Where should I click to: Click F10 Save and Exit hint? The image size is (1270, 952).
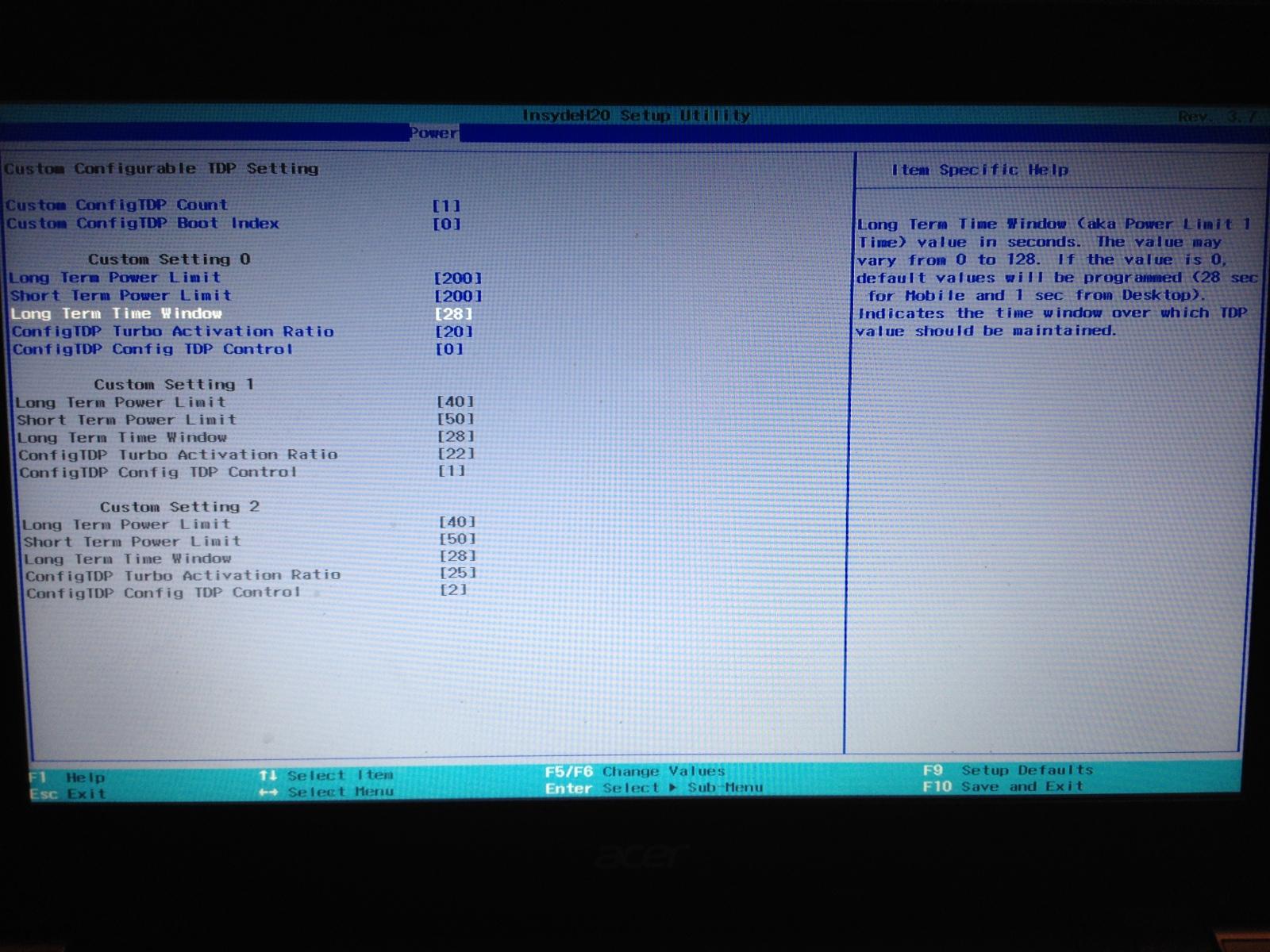pyautogui.click(x=1003, y=786)
